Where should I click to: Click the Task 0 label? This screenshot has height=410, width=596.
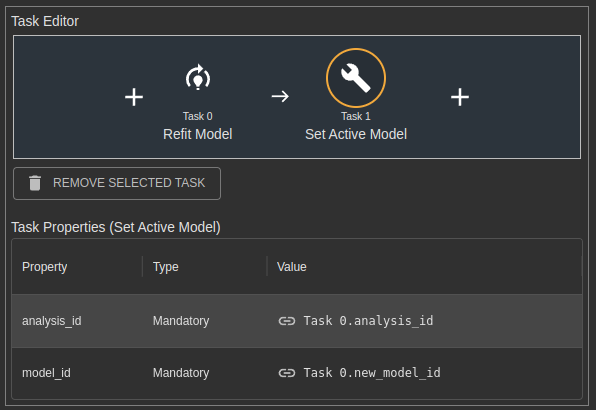(198, 116)
